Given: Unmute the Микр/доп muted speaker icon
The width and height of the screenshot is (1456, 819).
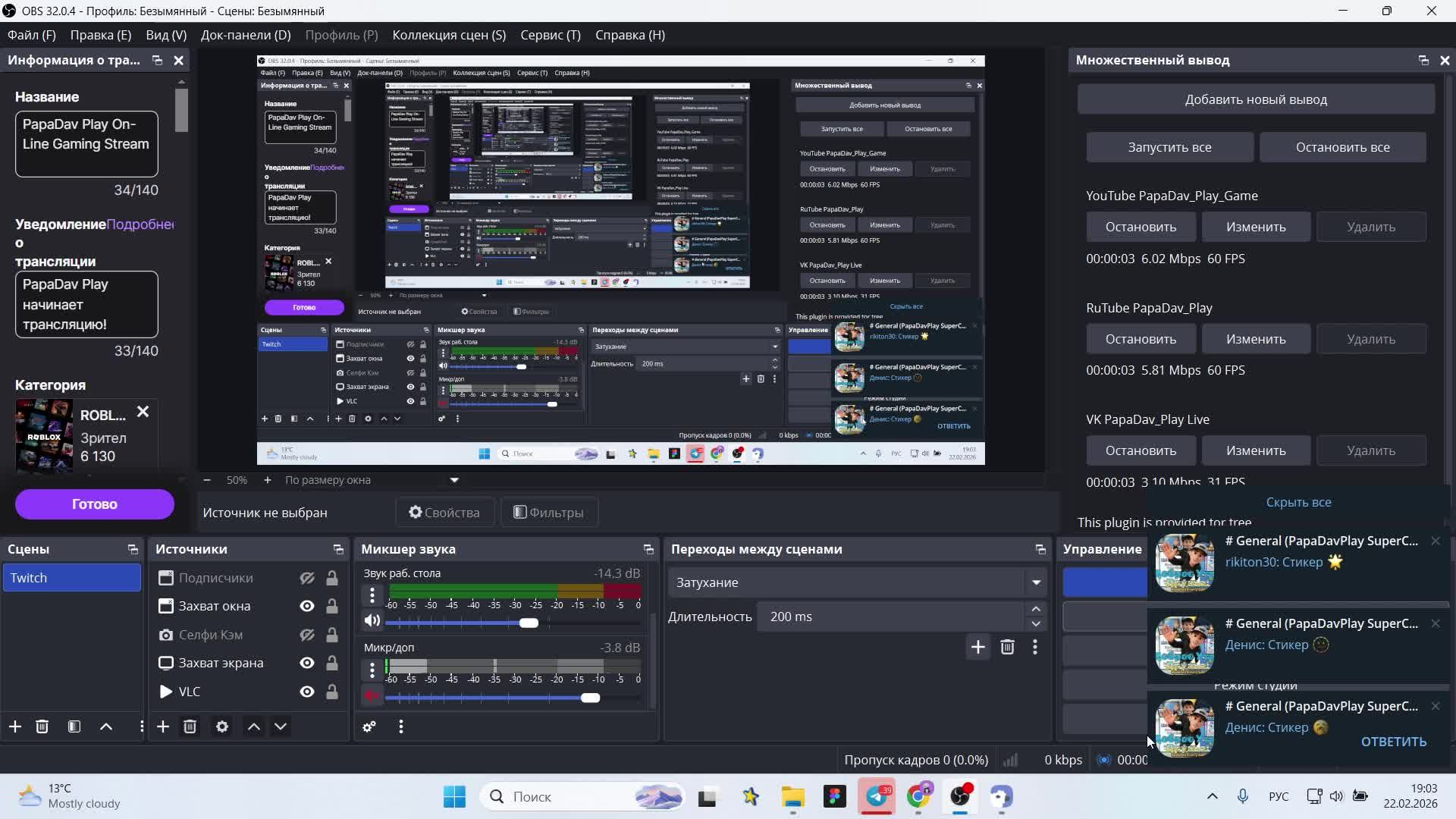Looking at the screenshot, I should 372,695.
